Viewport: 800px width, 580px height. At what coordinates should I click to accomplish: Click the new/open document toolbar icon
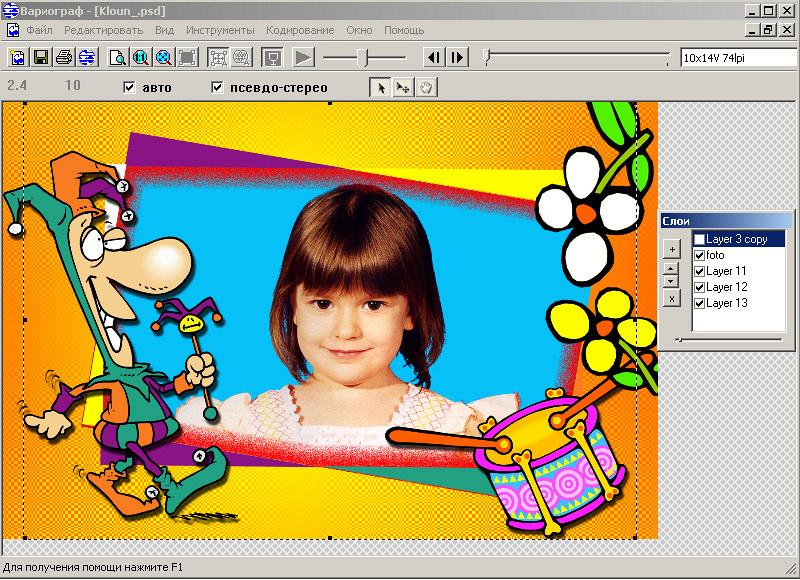coord(18,57)
